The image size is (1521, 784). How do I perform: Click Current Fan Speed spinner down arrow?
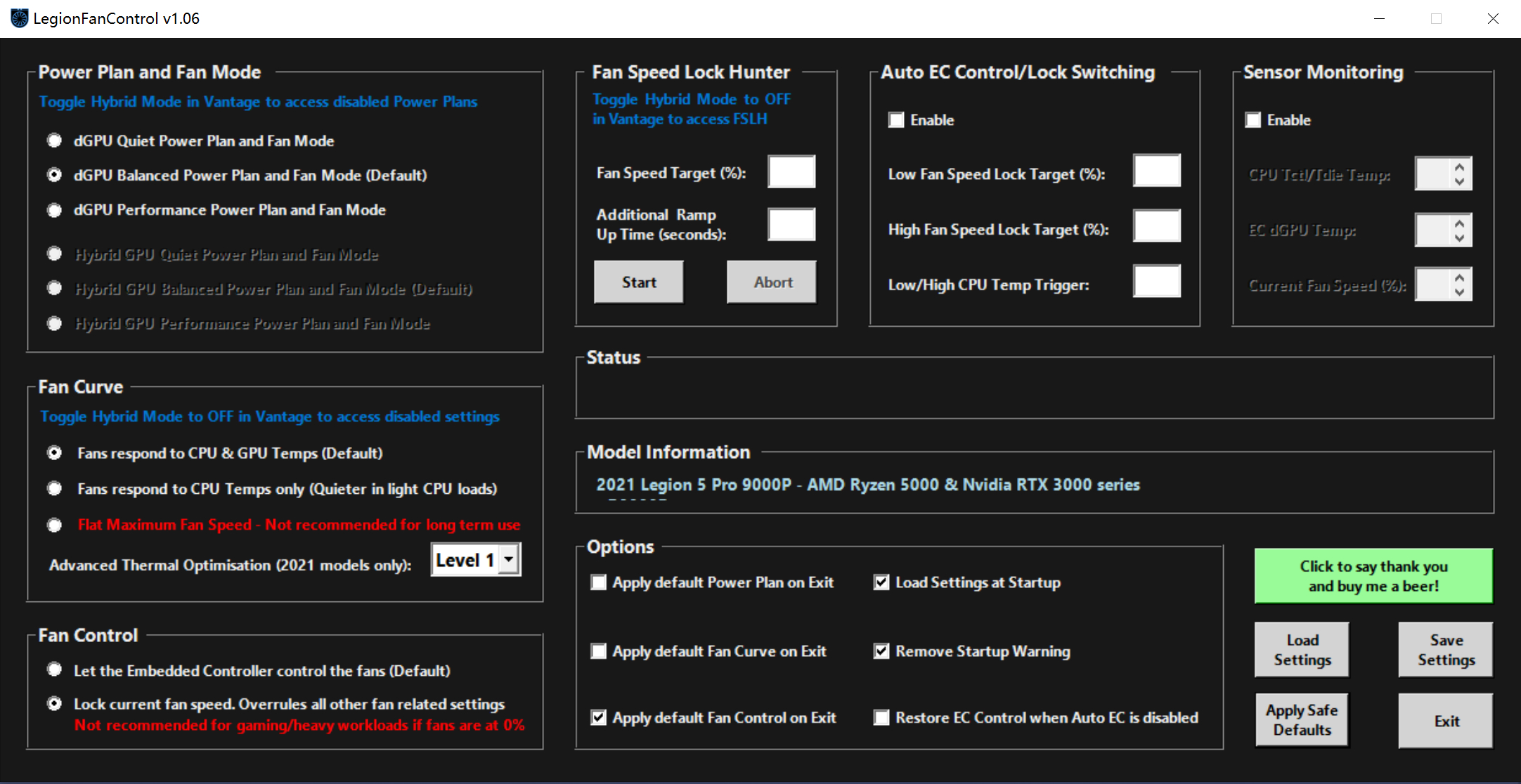pyautogui.click(x=1460, y=292)
